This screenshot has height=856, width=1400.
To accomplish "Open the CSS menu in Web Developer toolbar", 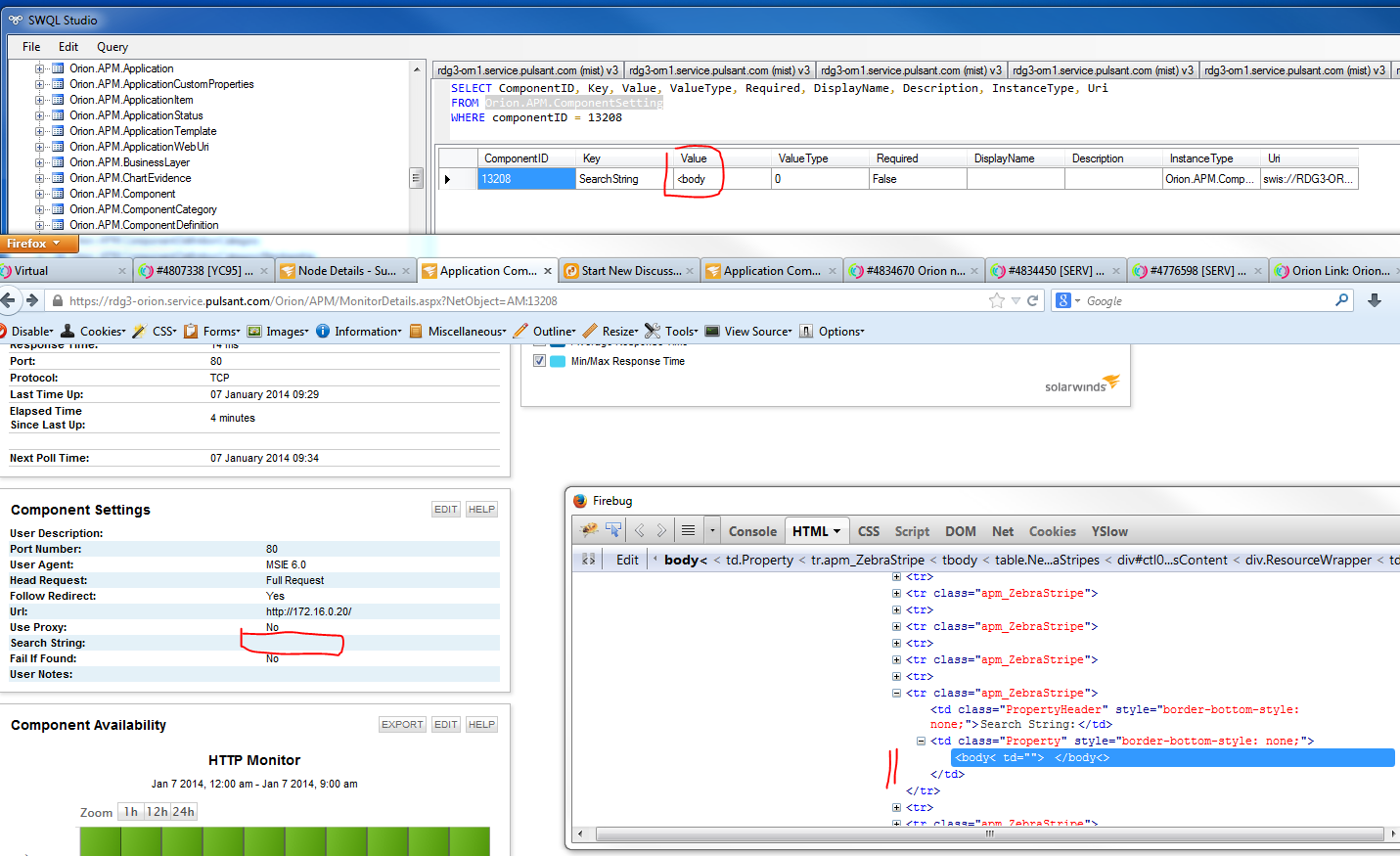I will 156,332.
